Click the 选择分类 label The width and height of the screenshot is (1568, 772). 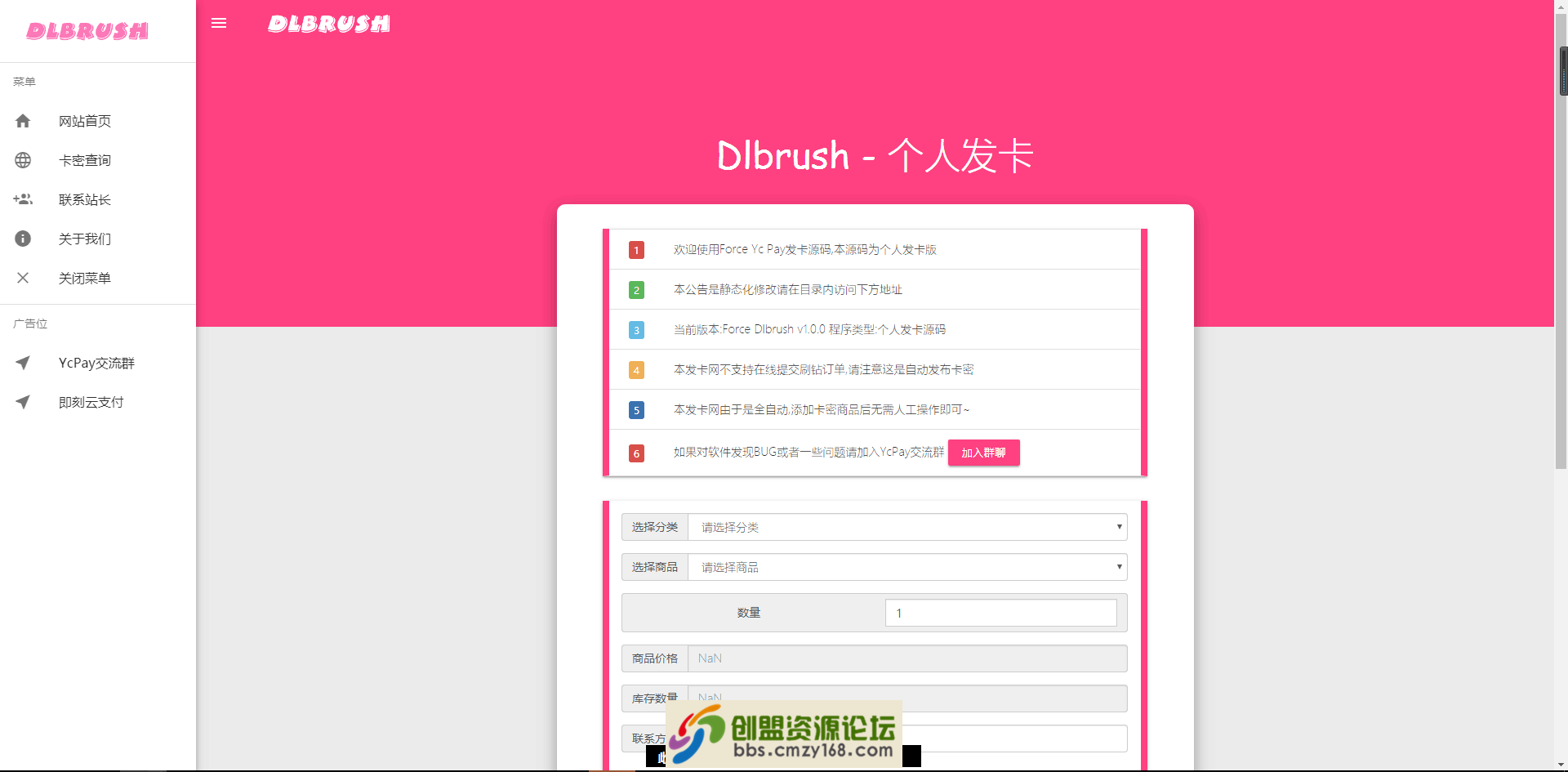pyautogui.click(x=655, y=527)
